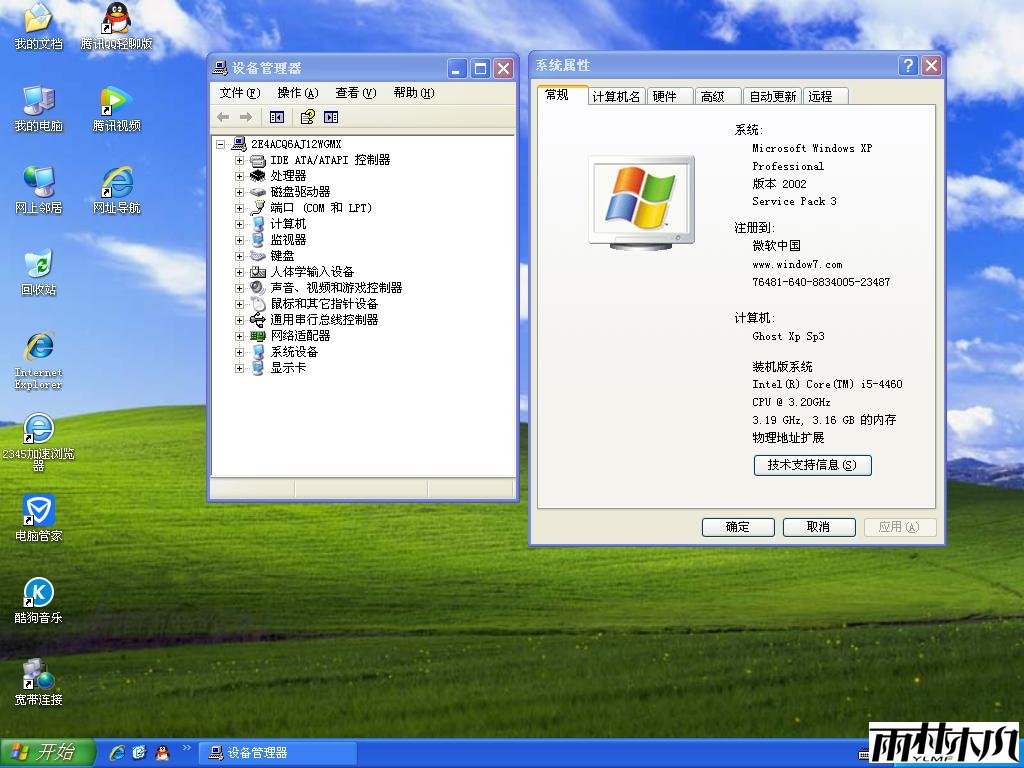Click the Show/Hide Console Tree toolbar icon
Screen dimensions: 1024x768
coord(277,116)
